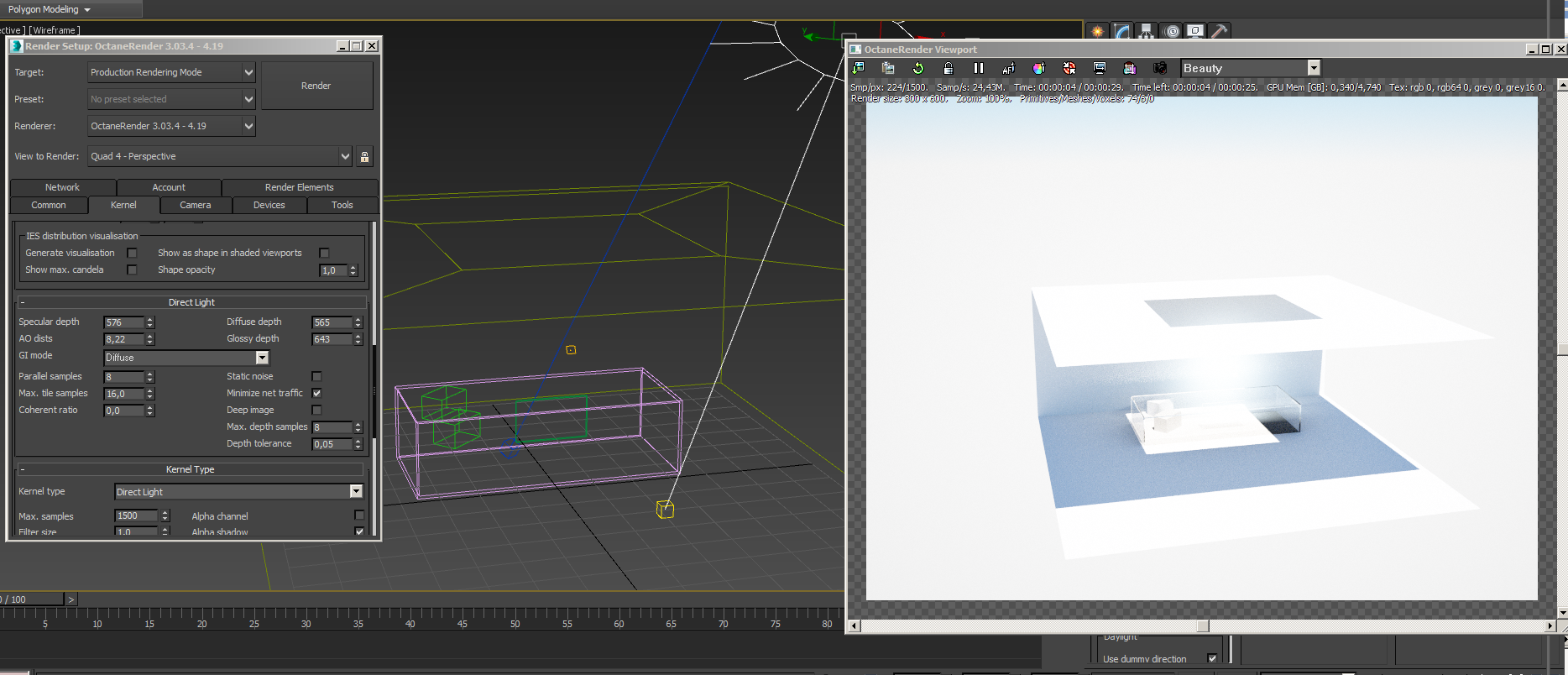Switch to the Render Elements tab
Viewport: 1568px width, 675px height.
coord(300,187)
